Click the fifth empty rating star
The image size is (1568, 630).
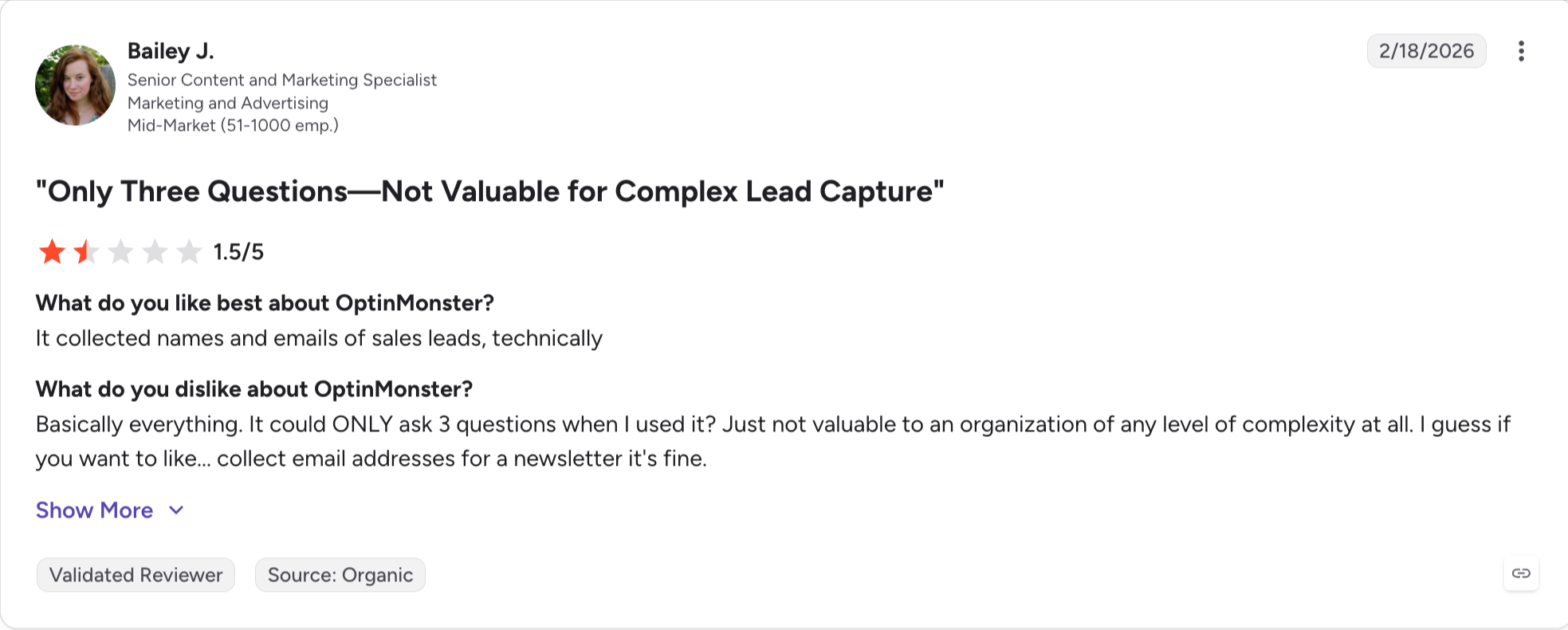pos(189,252)
